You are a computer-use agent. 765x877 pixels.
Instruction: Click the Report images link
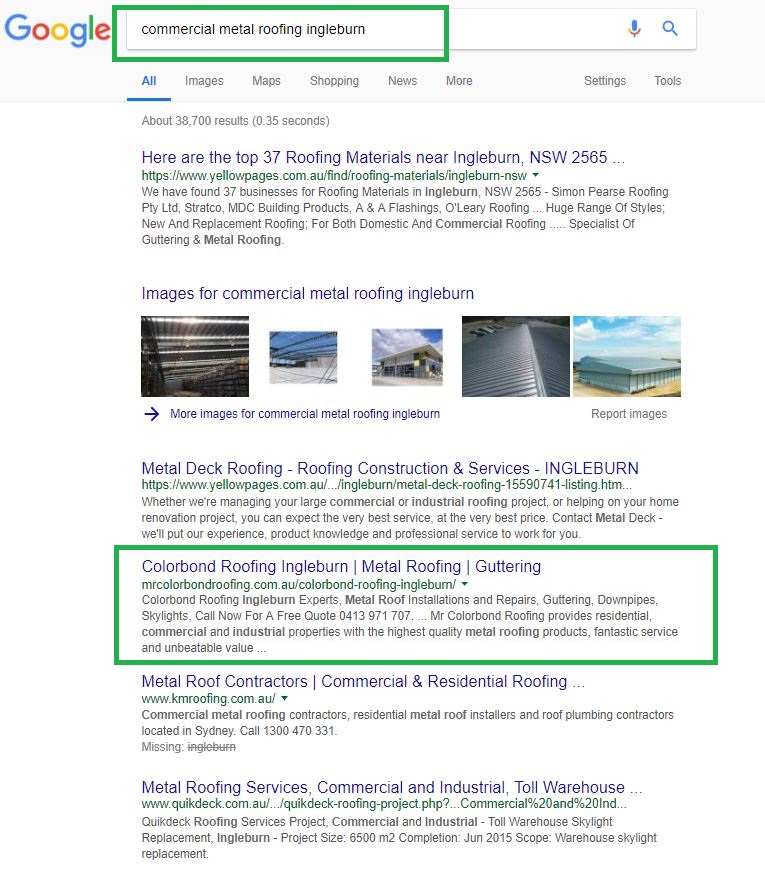pyautogui.click(x=629, y=414)
